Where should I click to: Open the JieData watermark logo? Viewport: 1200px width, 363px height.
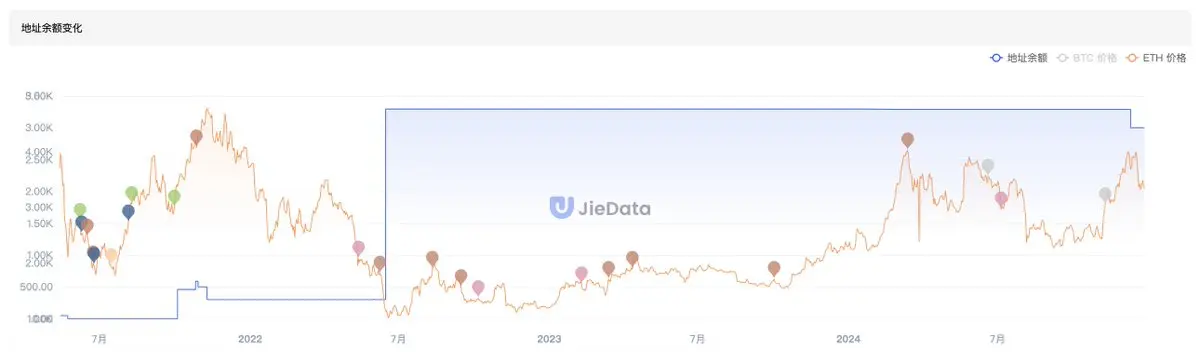point(600,208)
